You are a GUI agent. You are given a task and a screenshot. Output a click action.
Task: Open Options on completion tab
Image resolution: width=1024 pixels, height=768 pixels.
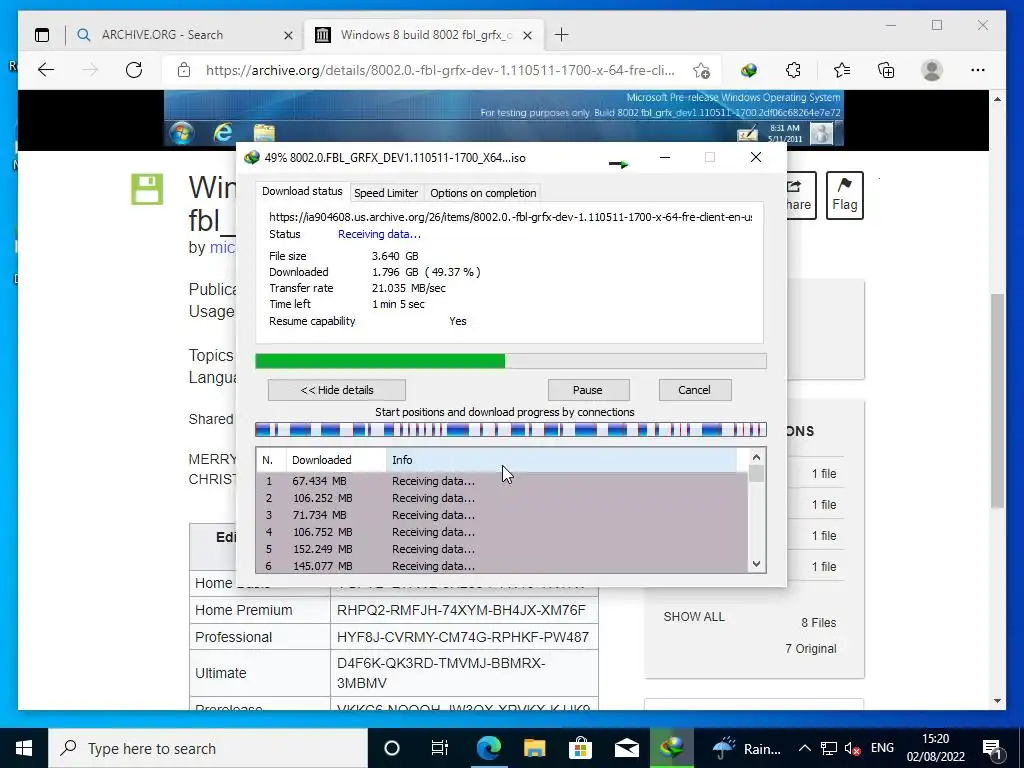coord(483,193)
